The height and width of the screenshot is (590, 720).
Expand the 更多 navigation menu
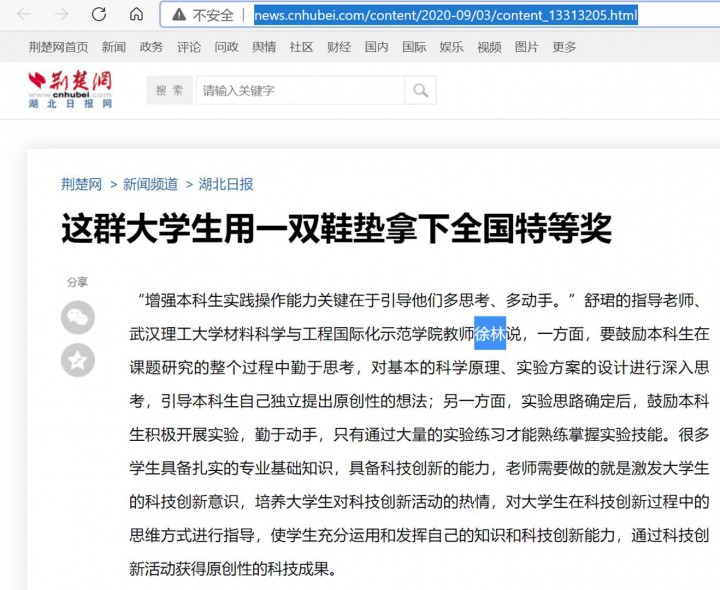pos(564,47)
